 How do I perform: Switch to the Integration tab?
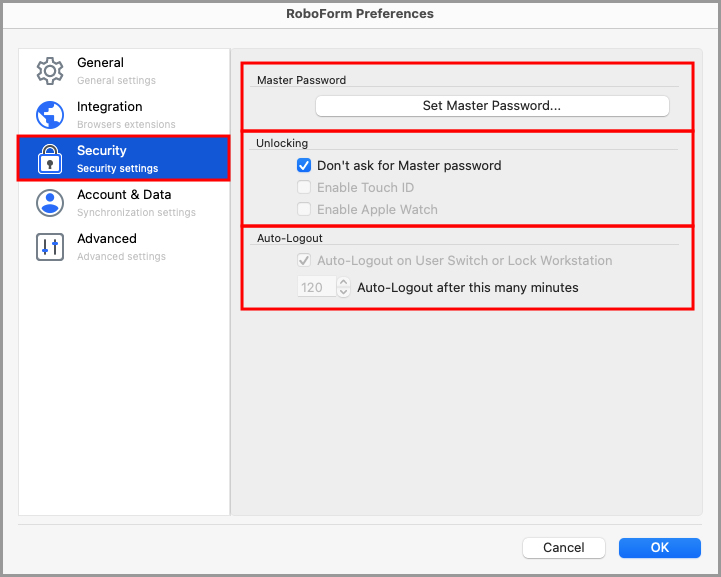click(x=124, y=115)
